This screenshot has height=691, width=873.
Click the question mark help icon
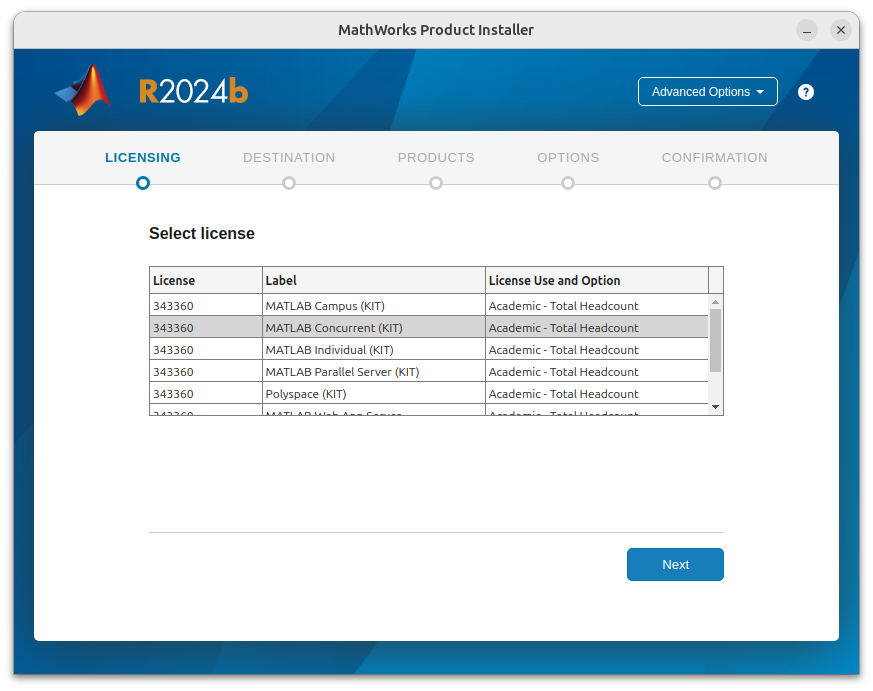pos(806,91)
